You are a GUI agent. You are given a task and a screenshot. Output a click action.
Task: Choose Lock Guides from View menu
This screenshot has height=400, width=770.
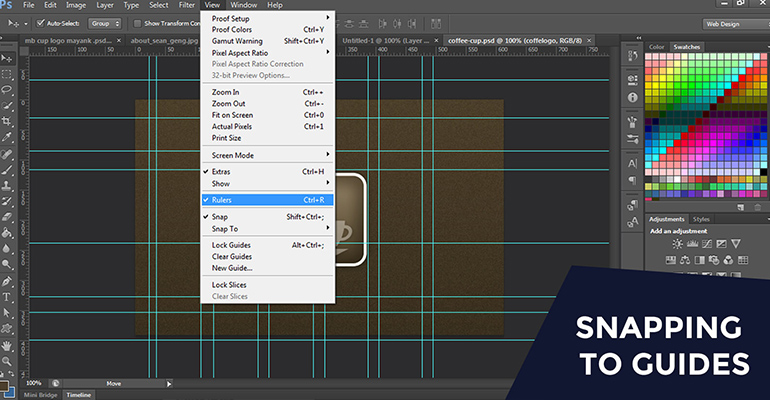pyautogui.click(x=268, y=245)
